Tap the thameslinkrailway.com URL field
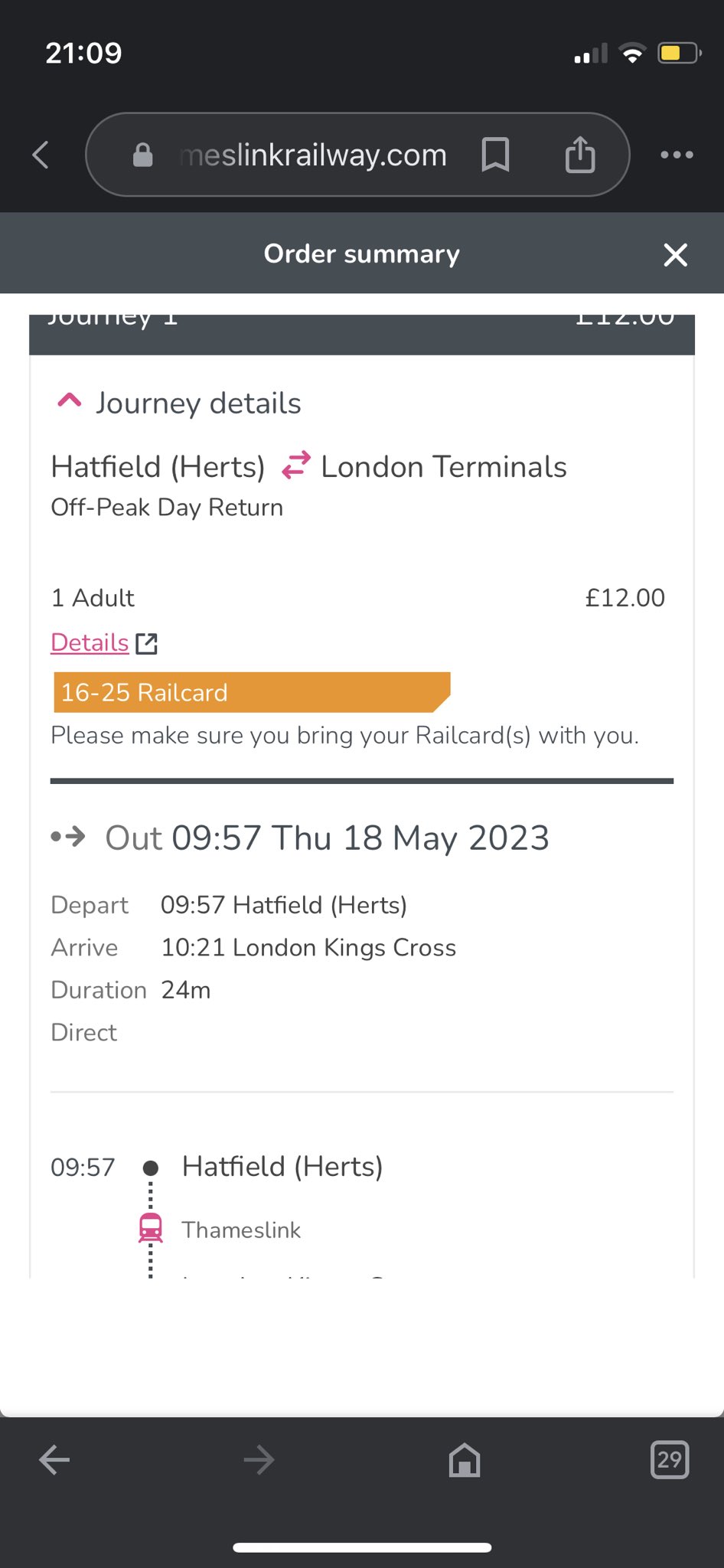The height and width of the screenshot is (1568, 724). point(312,155)
